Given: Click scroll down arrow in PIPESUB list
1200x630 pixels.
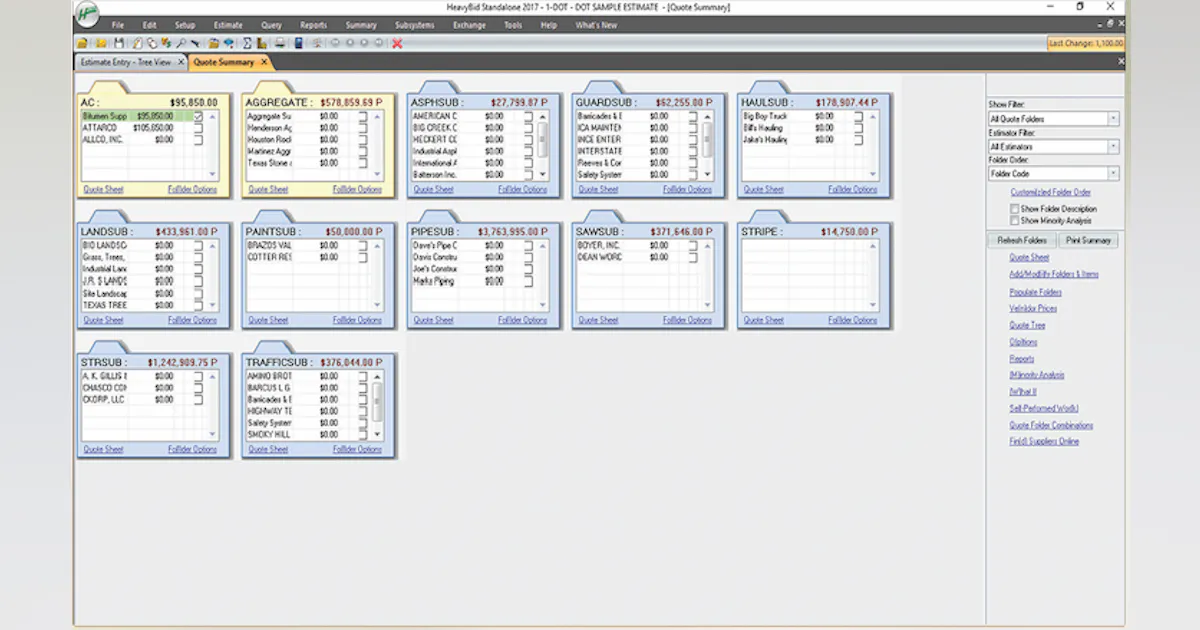Looking at the screenshot, I should pos(543,305).
